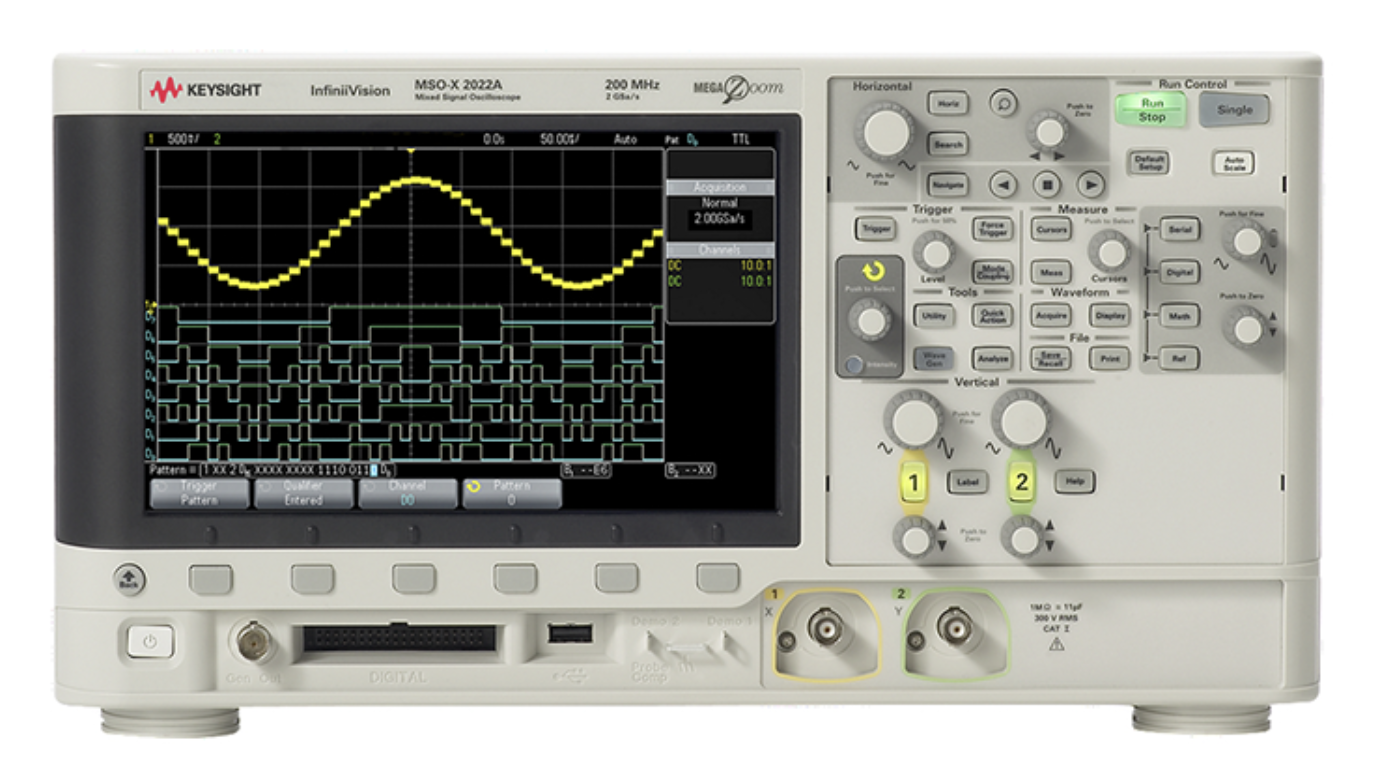This screenshot has width=1380, height=778.
Task: Tap the Help key
Action: pyautogui.click(x=1075, y=482)
